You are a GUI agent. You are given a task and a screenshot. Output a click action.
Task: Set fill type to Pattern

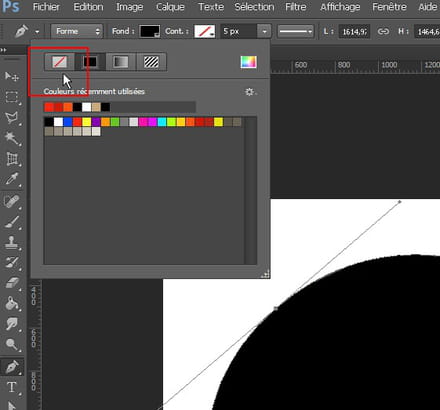click(x=151, y=62)
